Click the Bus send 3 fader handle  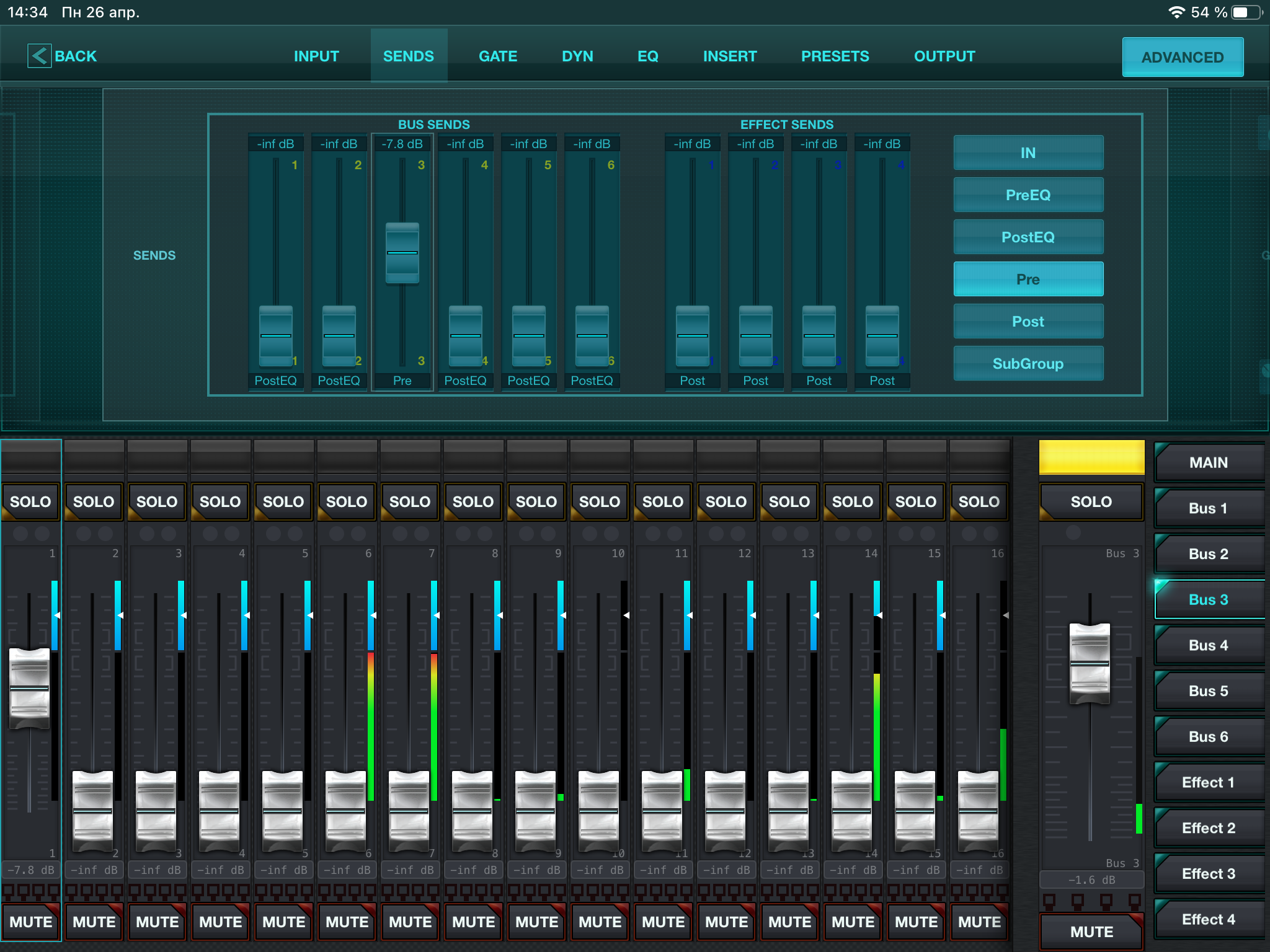pyautogui.click(x=402, y=253)
